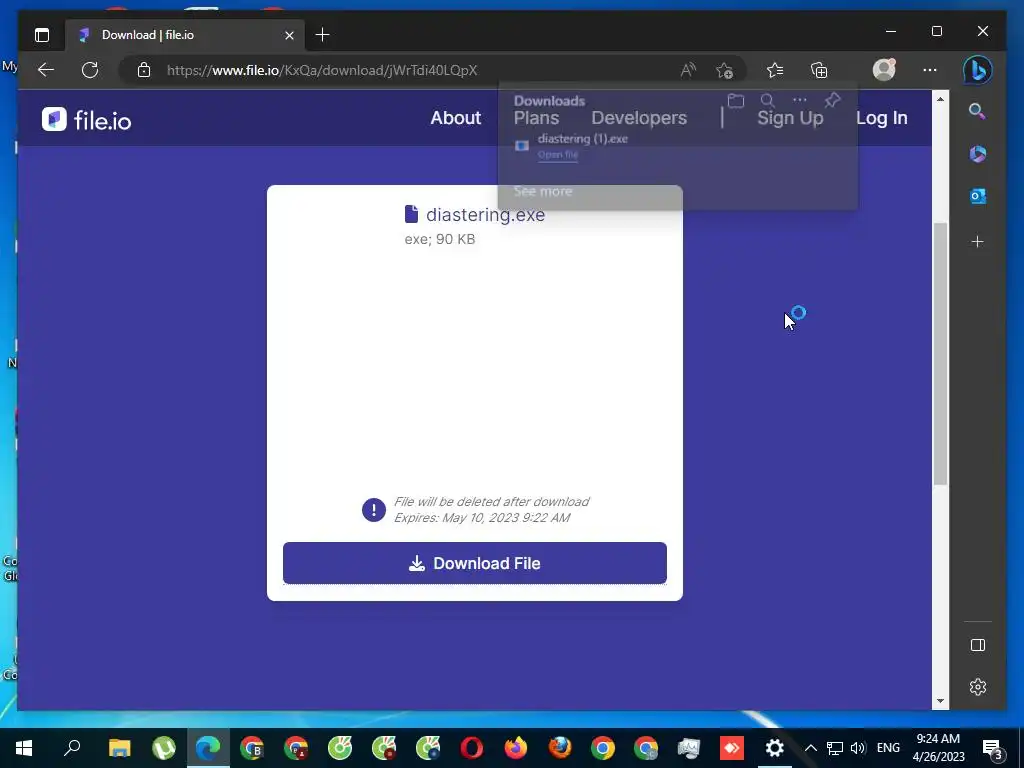
Task: Open Windows Settings gear on taskbar
Action: click(x=775, y=748)
